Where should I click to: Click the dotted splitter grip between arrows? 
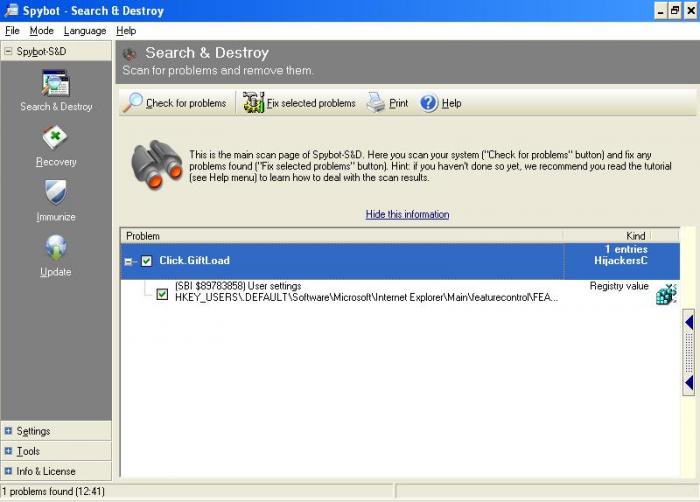coord(689,352)
